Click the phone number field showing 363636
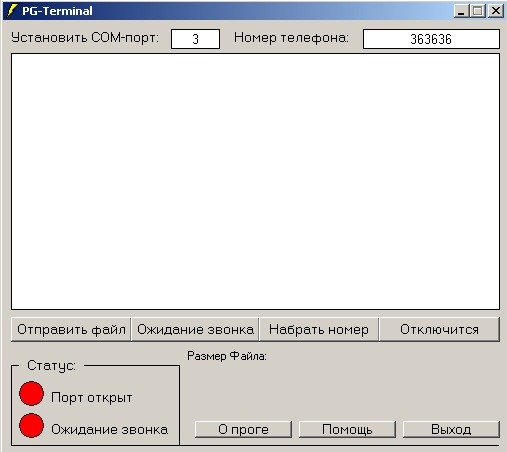This screenshot has width=507, height=452. 431,39
